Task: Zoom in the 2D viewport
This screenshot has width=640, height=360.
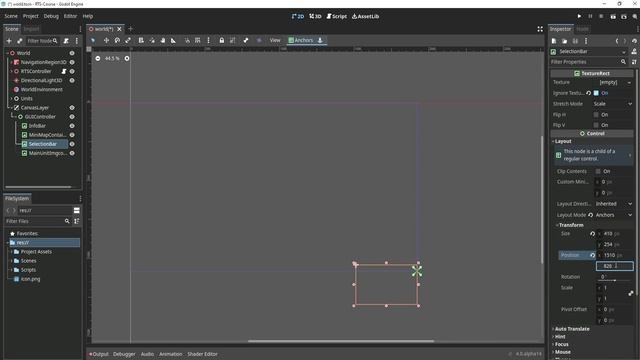Action: (x=127, y=58)
